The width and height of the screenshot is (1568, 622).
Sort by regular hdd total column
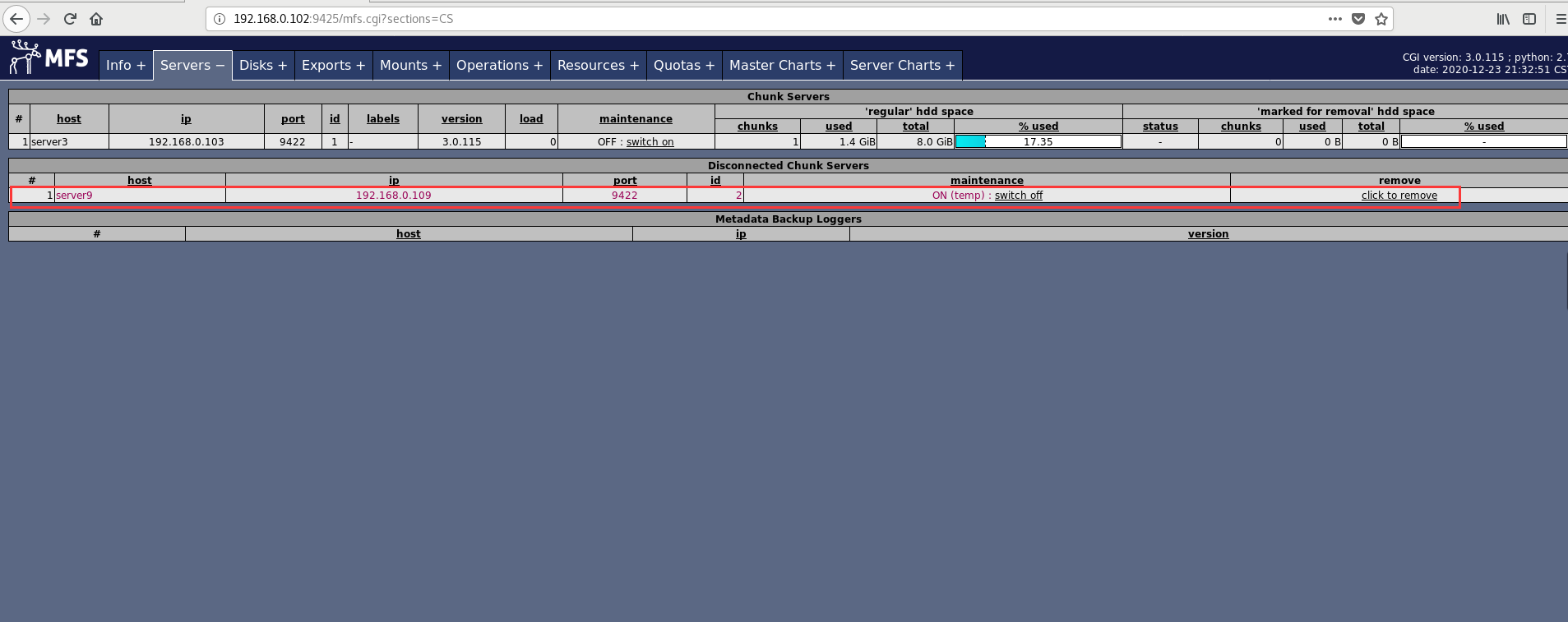pos(916,127)
